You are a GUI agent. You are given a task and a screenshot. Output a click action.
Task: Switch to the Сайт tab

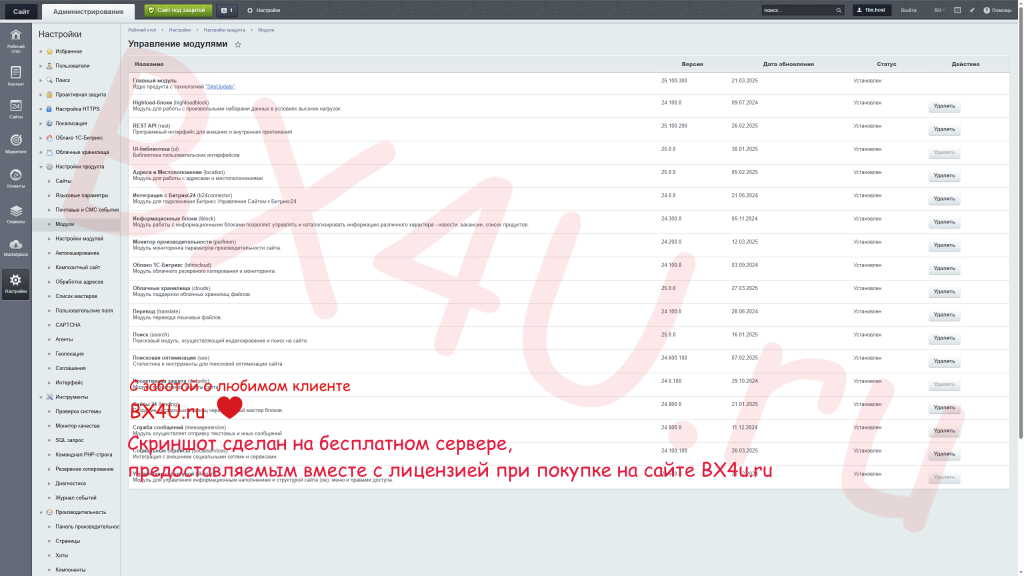pyautogui.click(x=21, y=11)
